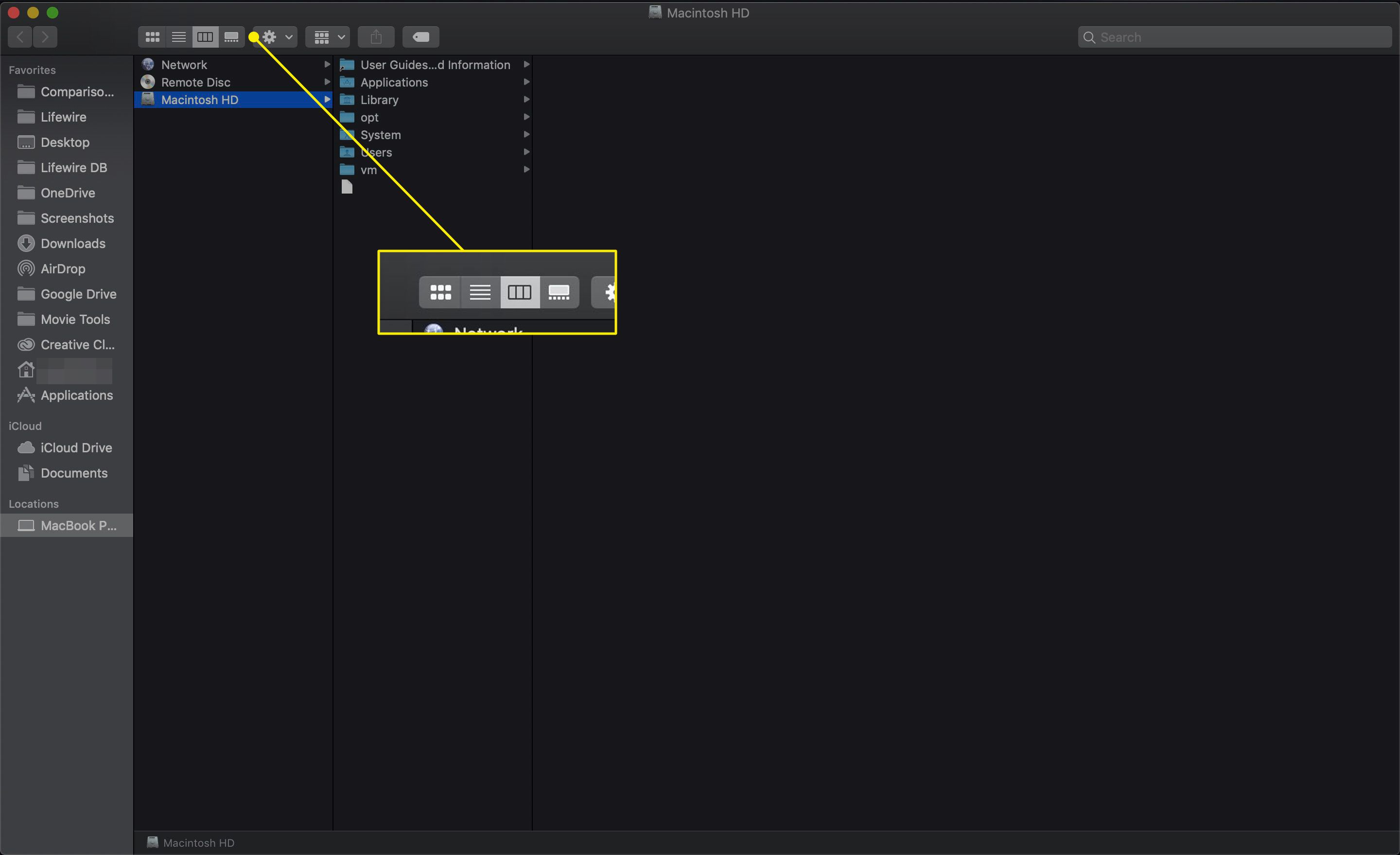Close the Finder window with red button

[x=14, y=13]
